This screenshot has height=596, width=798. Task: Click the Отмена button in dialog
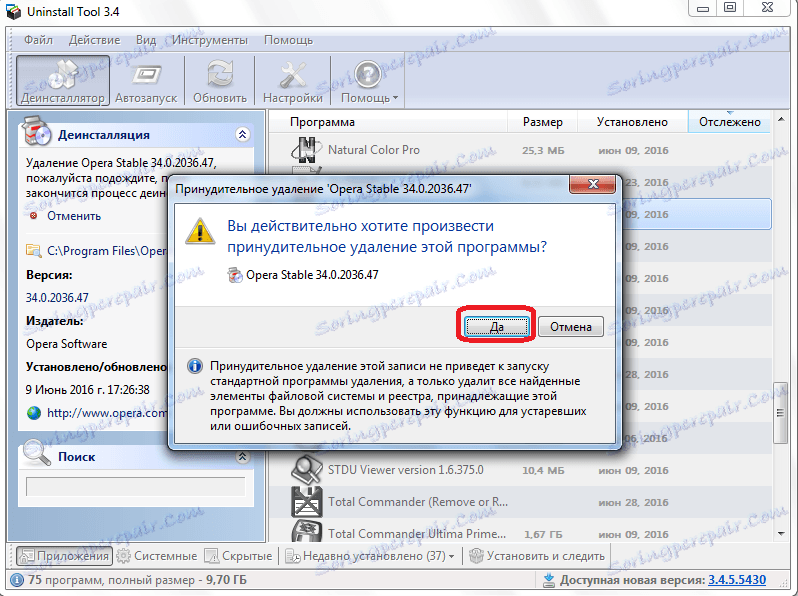pos(571,326)
